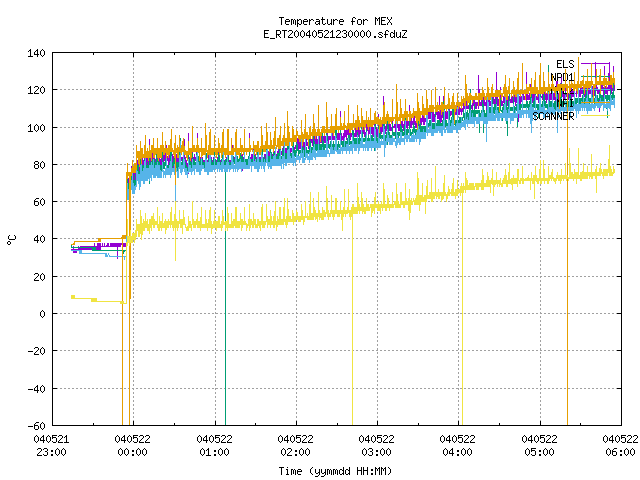Click the -20 y-axis tick label
This screenshot has width=640, height=480.
(36, 351)
